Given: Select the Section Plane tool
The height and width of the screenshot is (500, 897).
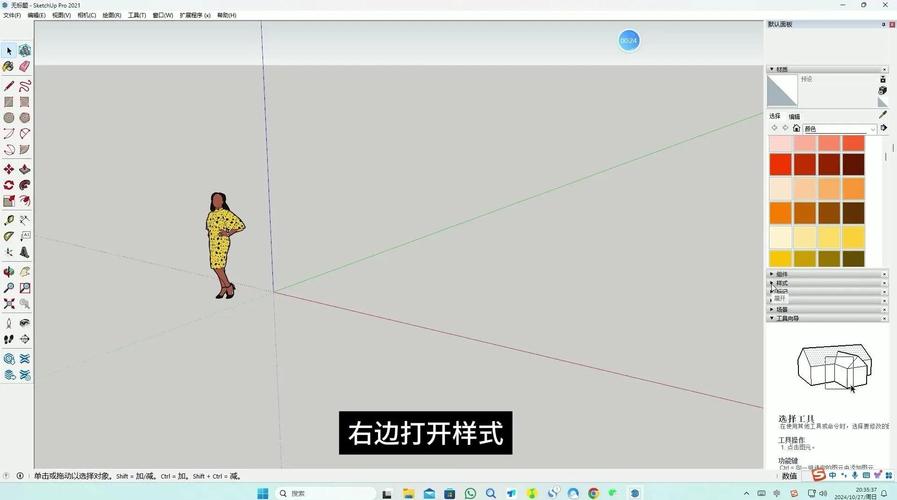Looking at the screenshot, I should tap(25, 339).
